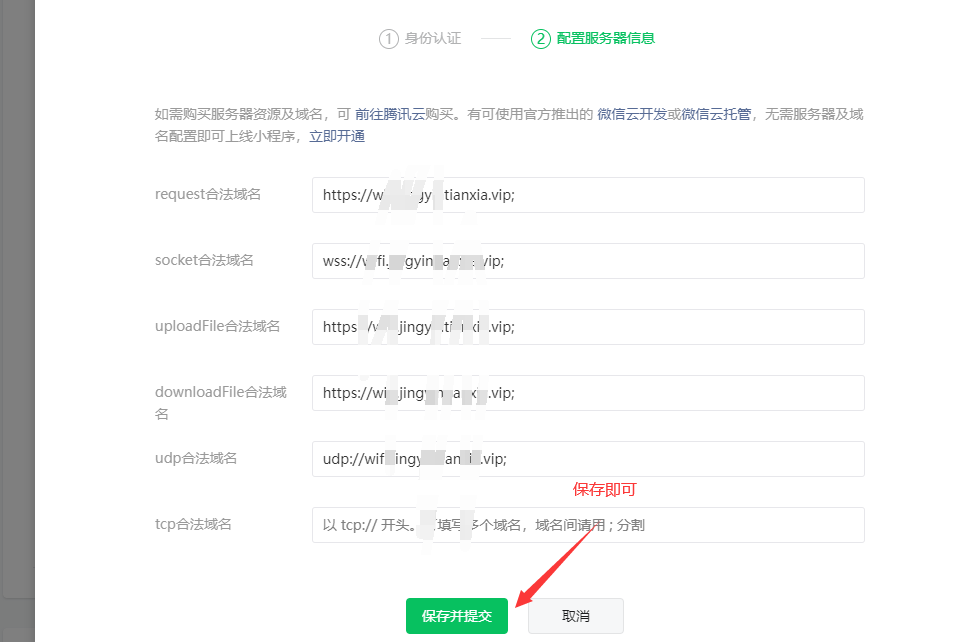Focus the request合法域名 input field

click(x=588, y=195)
